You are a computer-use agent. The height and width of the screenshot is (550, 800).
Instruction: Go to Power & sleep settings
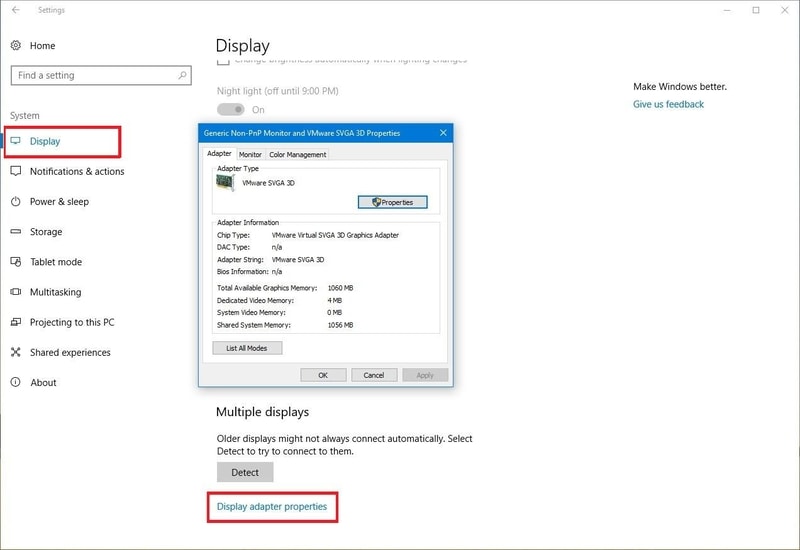59,202
